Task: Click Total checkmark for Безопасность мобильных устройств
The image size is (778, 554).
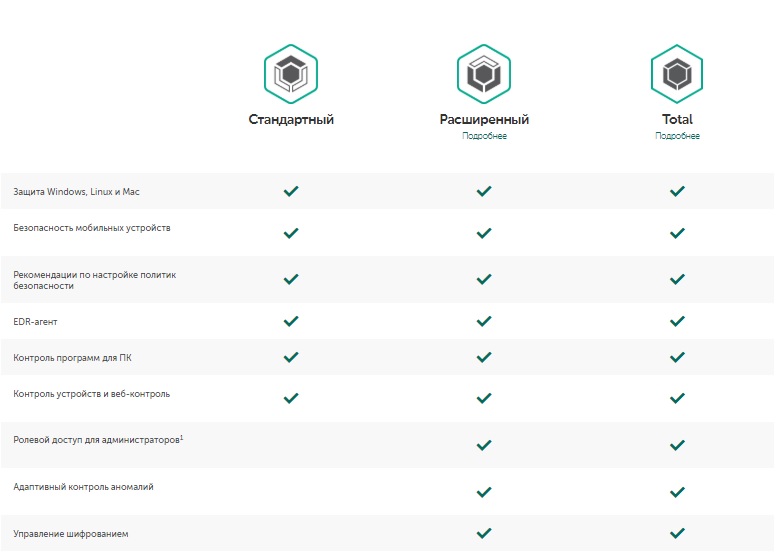Action: click(677, 233)
